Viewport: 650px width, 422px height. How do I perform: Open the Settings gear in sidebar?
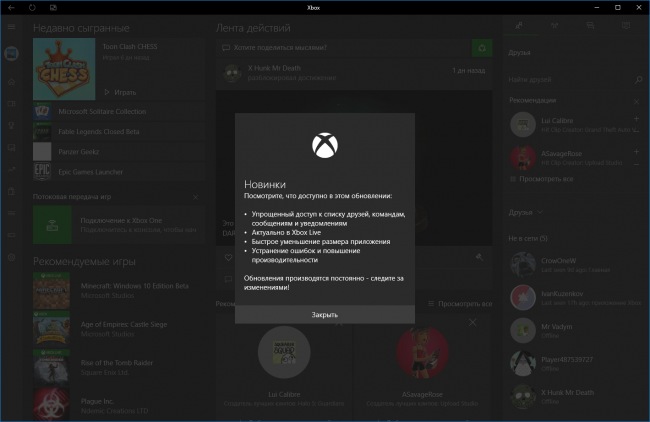(12, 257)
